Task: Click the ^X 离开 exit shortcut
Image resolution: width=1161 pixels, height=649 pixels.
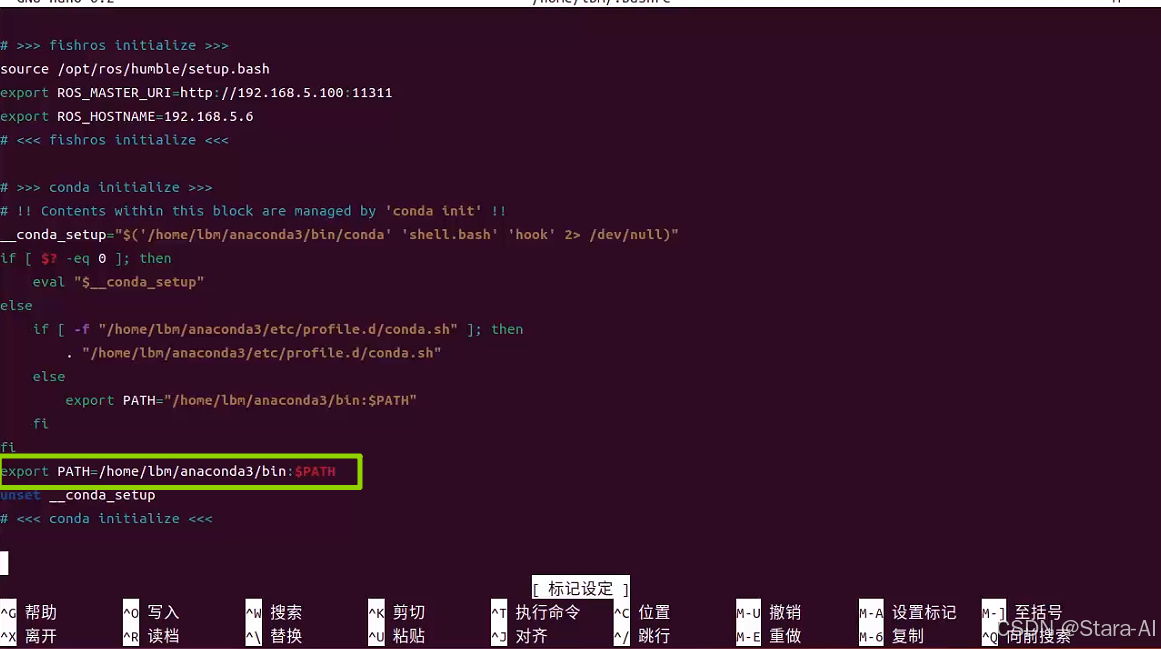Action: coord(29,636)
